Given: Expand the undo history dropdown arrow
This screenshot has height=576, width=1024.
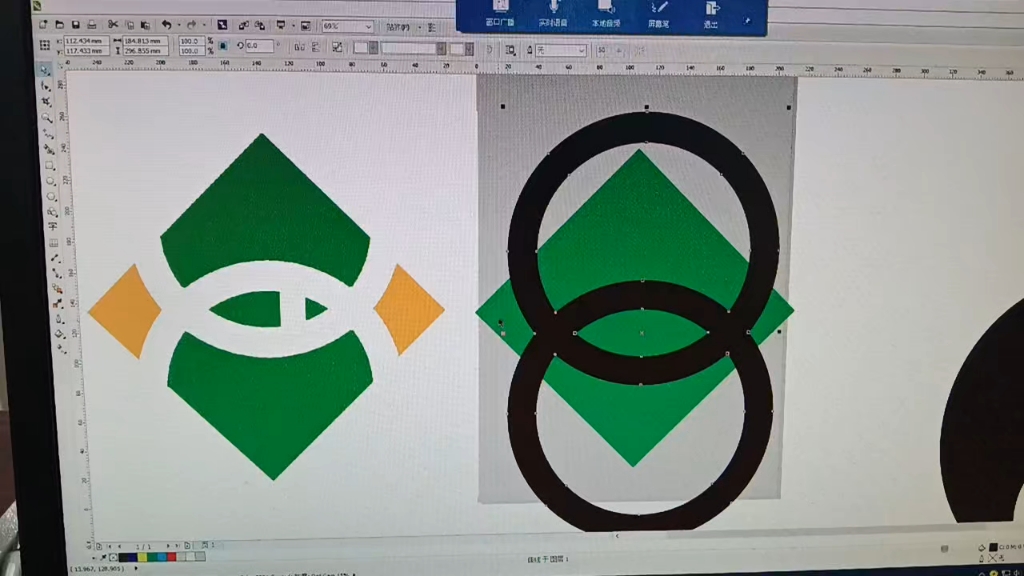Looking at the screenshot, I should click(x=179, y=25).
